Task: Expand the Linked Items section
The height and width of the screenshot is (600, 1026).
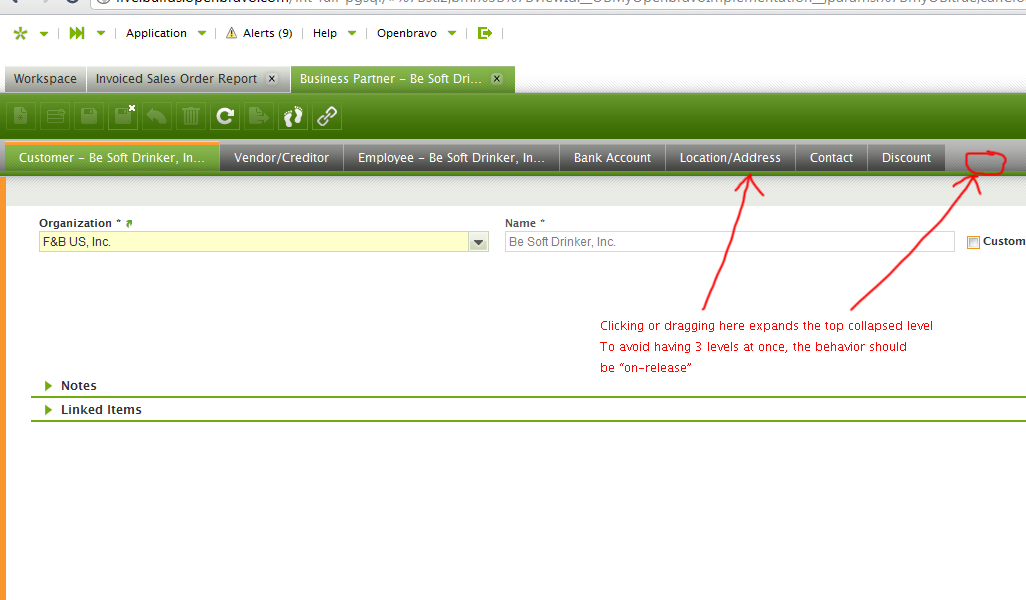Action: [x=48, y=410]
